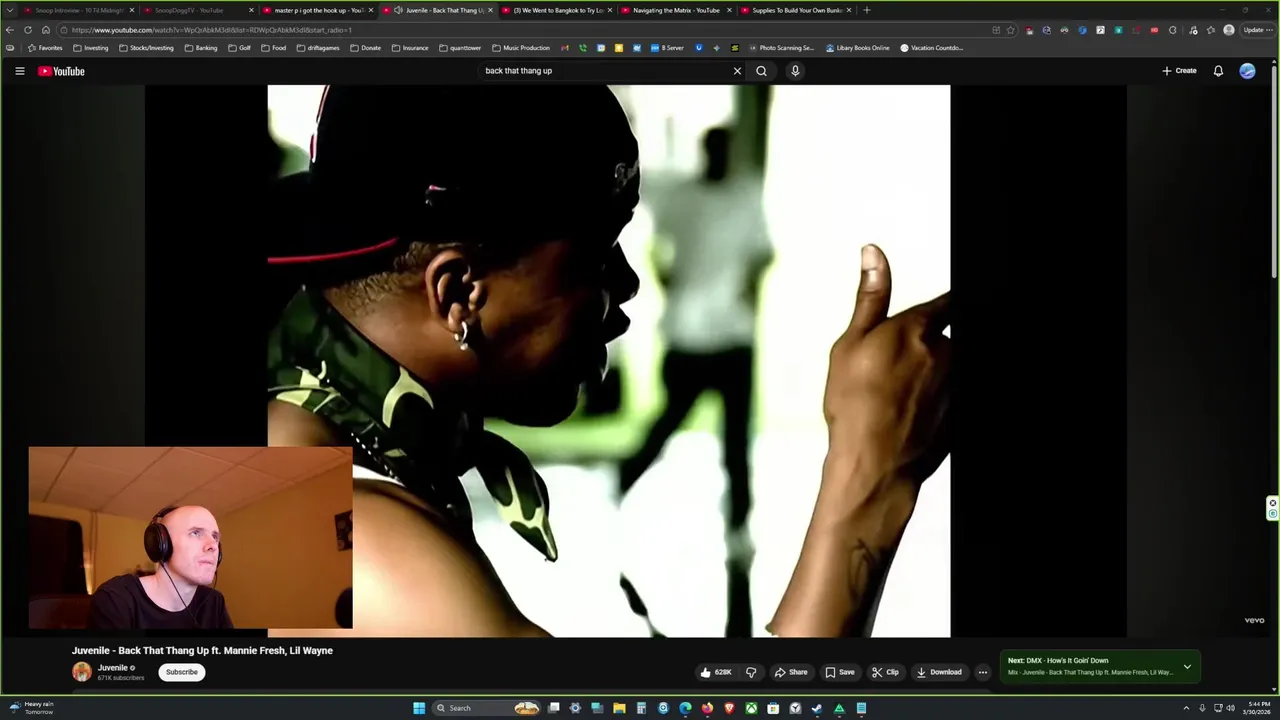The height and width of the screenshot is (720, 1280).
Task: Go to the YouTube home logo
Action: pos(61,71)
